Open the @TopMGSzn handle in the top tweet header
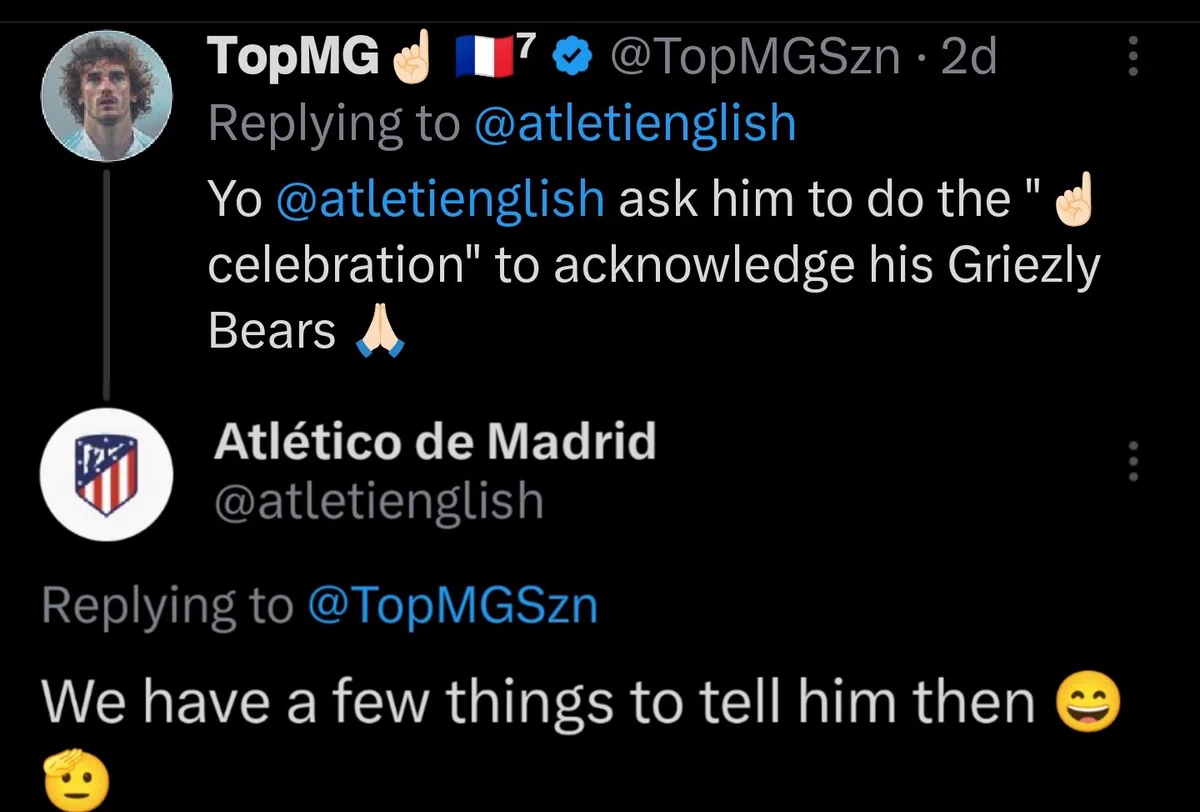 tap(754, 58)
